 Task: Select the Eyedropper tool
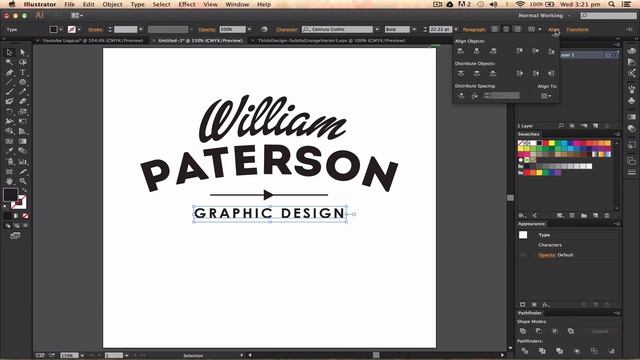pos(9,151)
